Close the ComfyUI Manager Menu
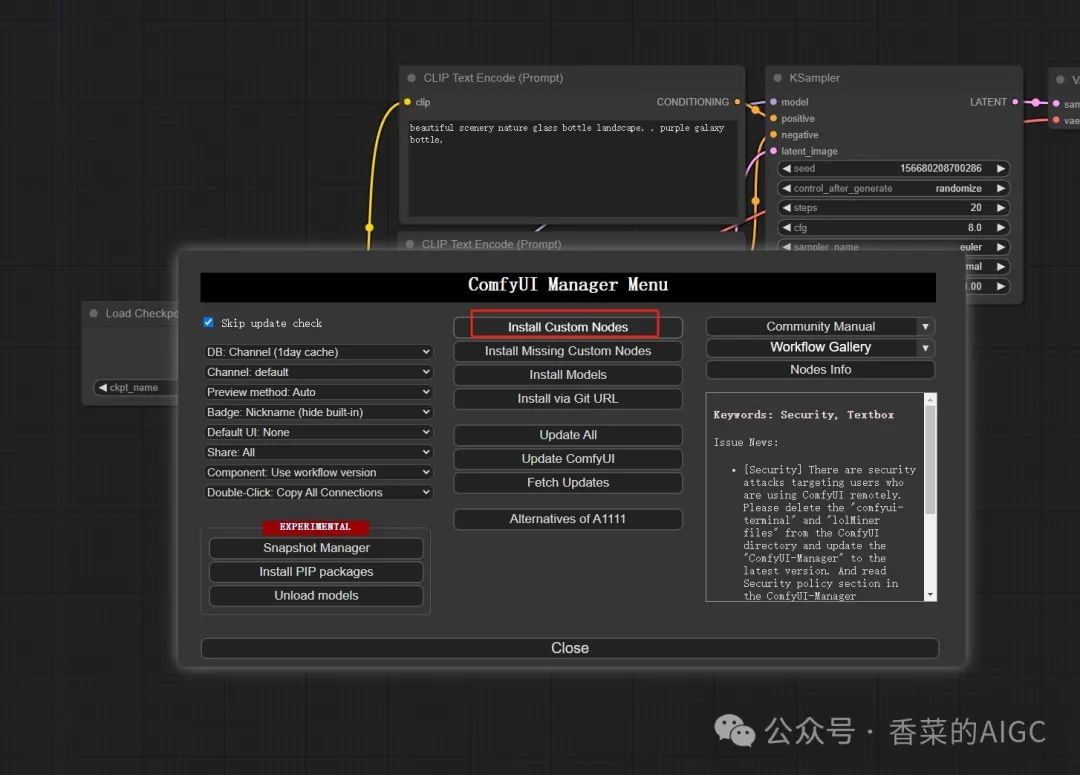The width and height of the screenshot is (1080, 775). coord(570,648)
